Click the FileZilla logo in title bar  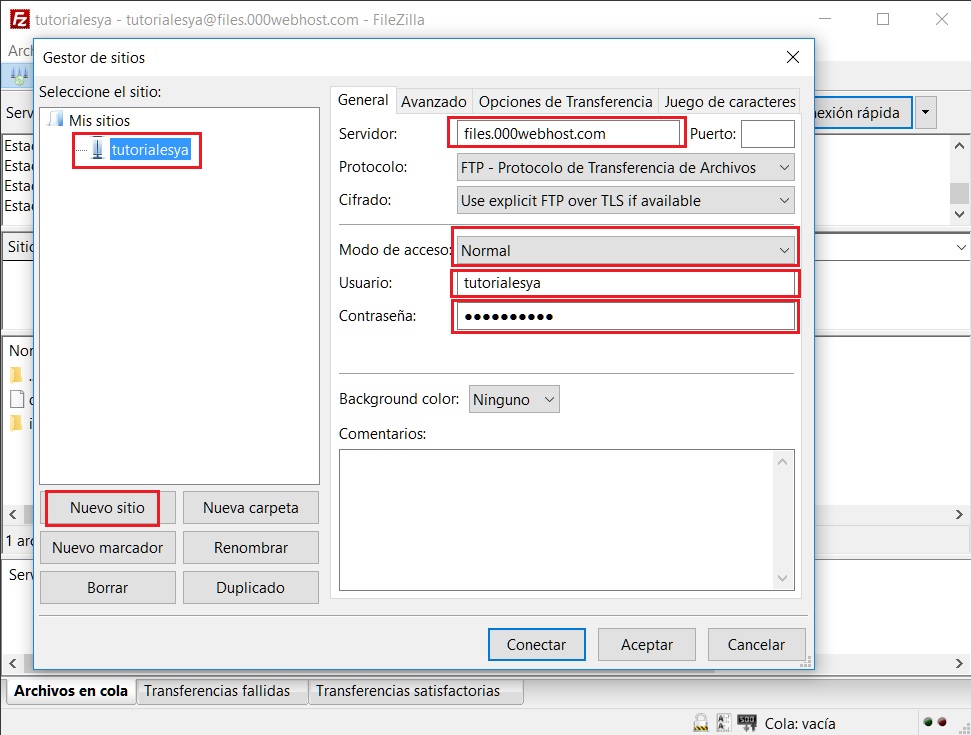(19, 19)
